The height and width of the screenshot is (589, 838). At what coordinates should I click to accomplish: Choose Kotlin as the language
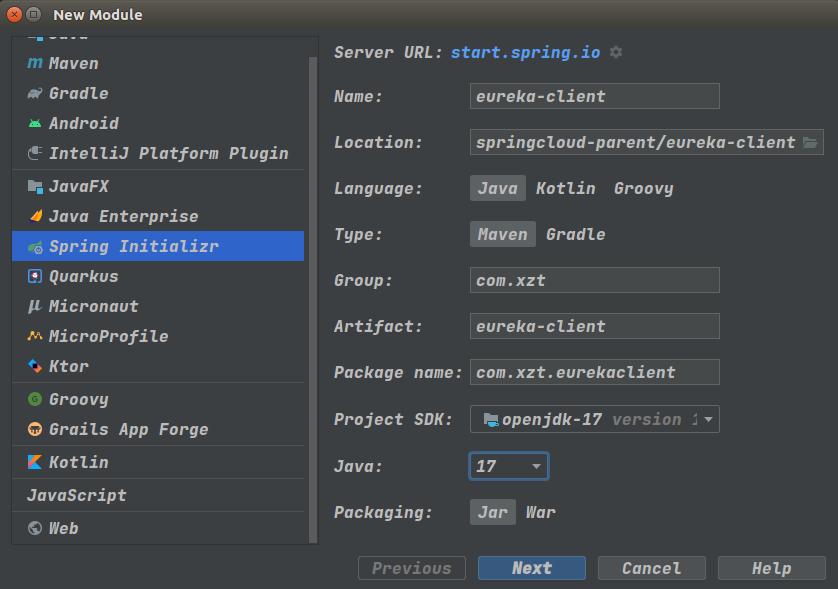[x=565, y=188]
